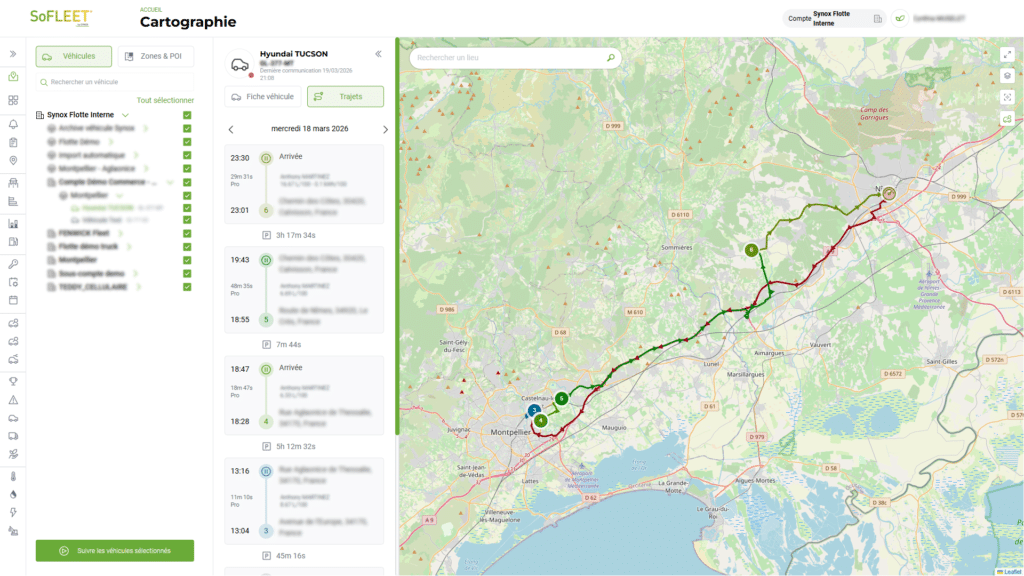Click trip marker 5 on the map

click(x=561, y=398)
